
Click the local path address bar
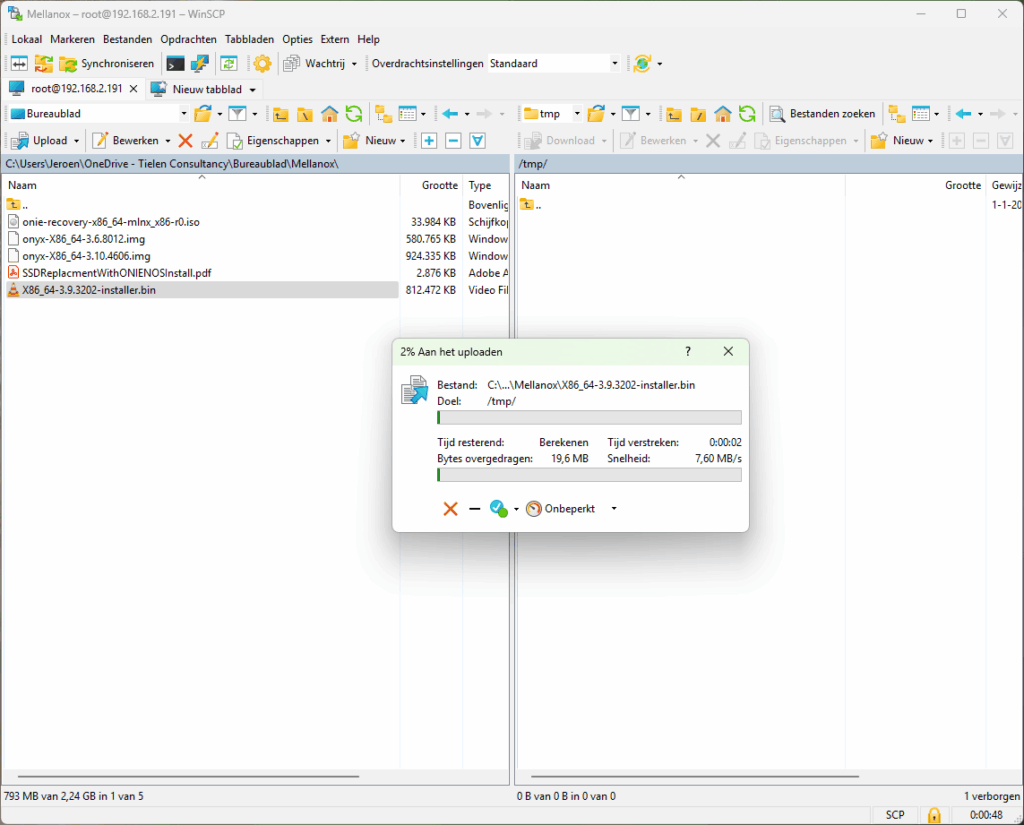(255, 164)
